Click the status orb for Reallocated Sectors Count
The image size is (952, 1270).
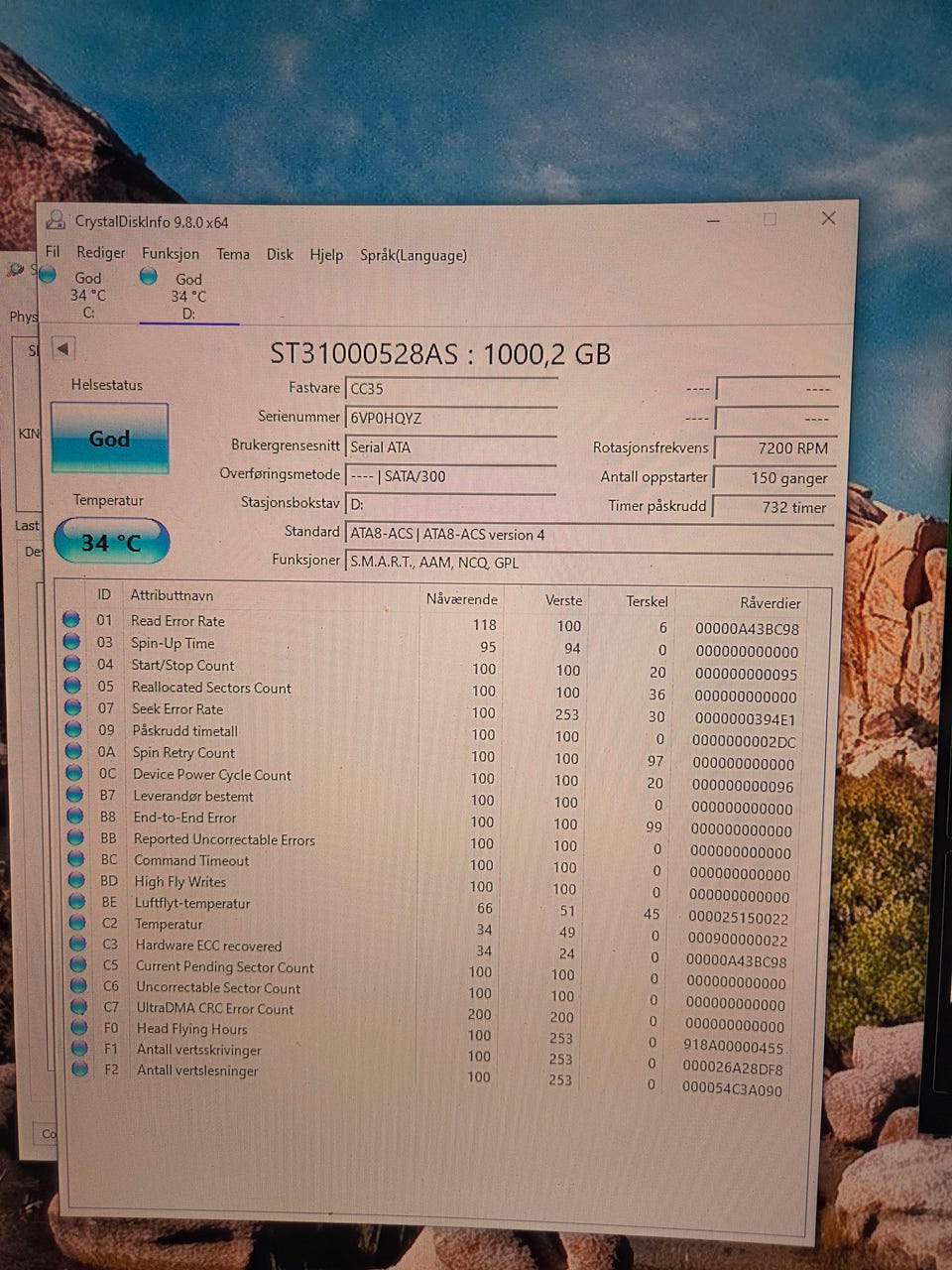(x=72, y=685)
